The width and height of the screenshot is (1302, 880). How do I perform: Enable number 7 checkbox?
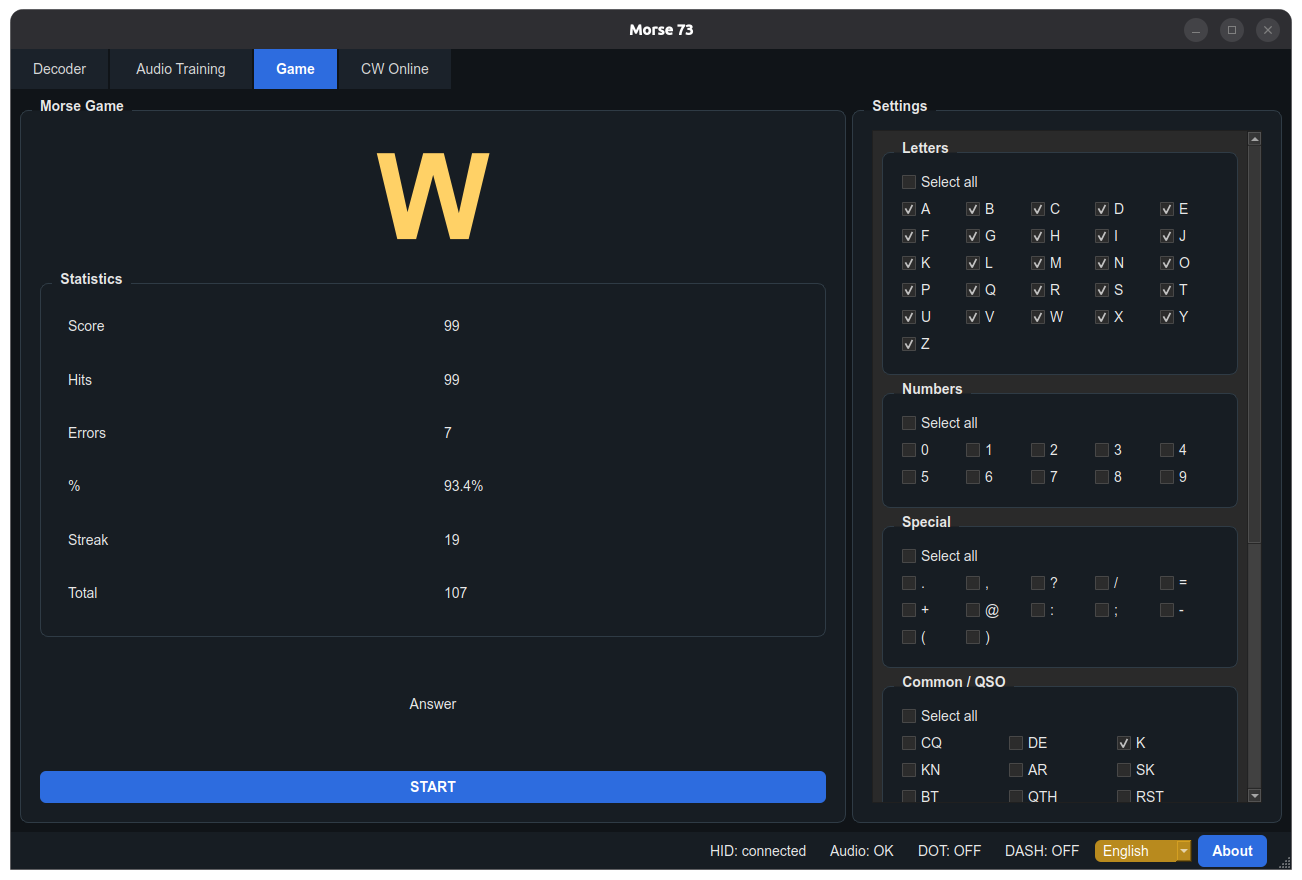pos(1038,477)
